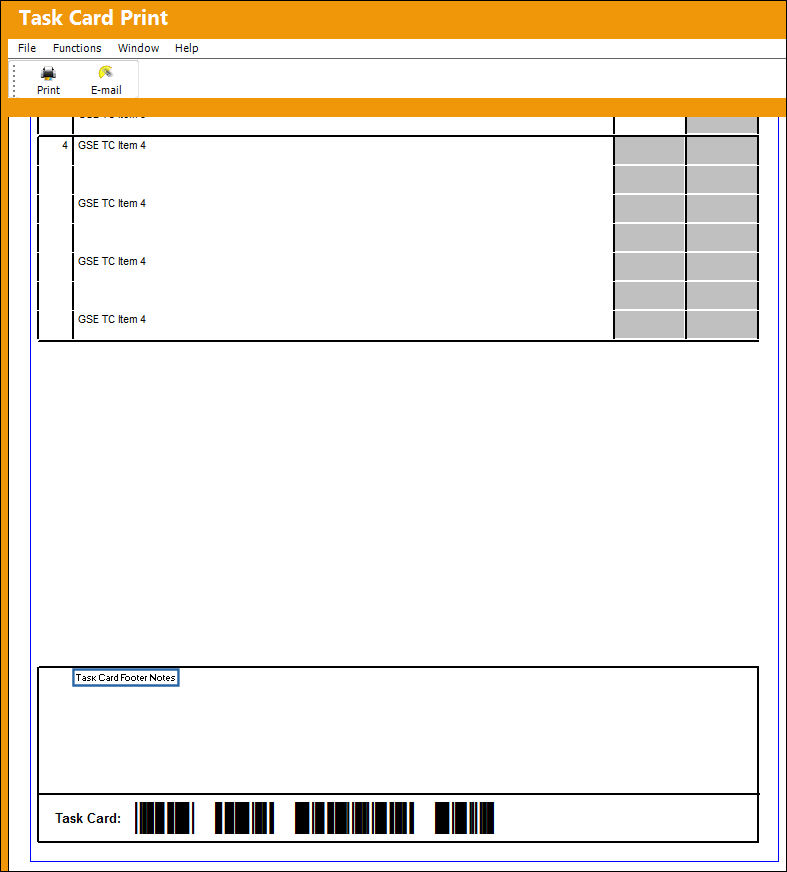This screenshot has height=872, width=787.
Task: Click the Task Card Print window title
Action: (93, 18)
